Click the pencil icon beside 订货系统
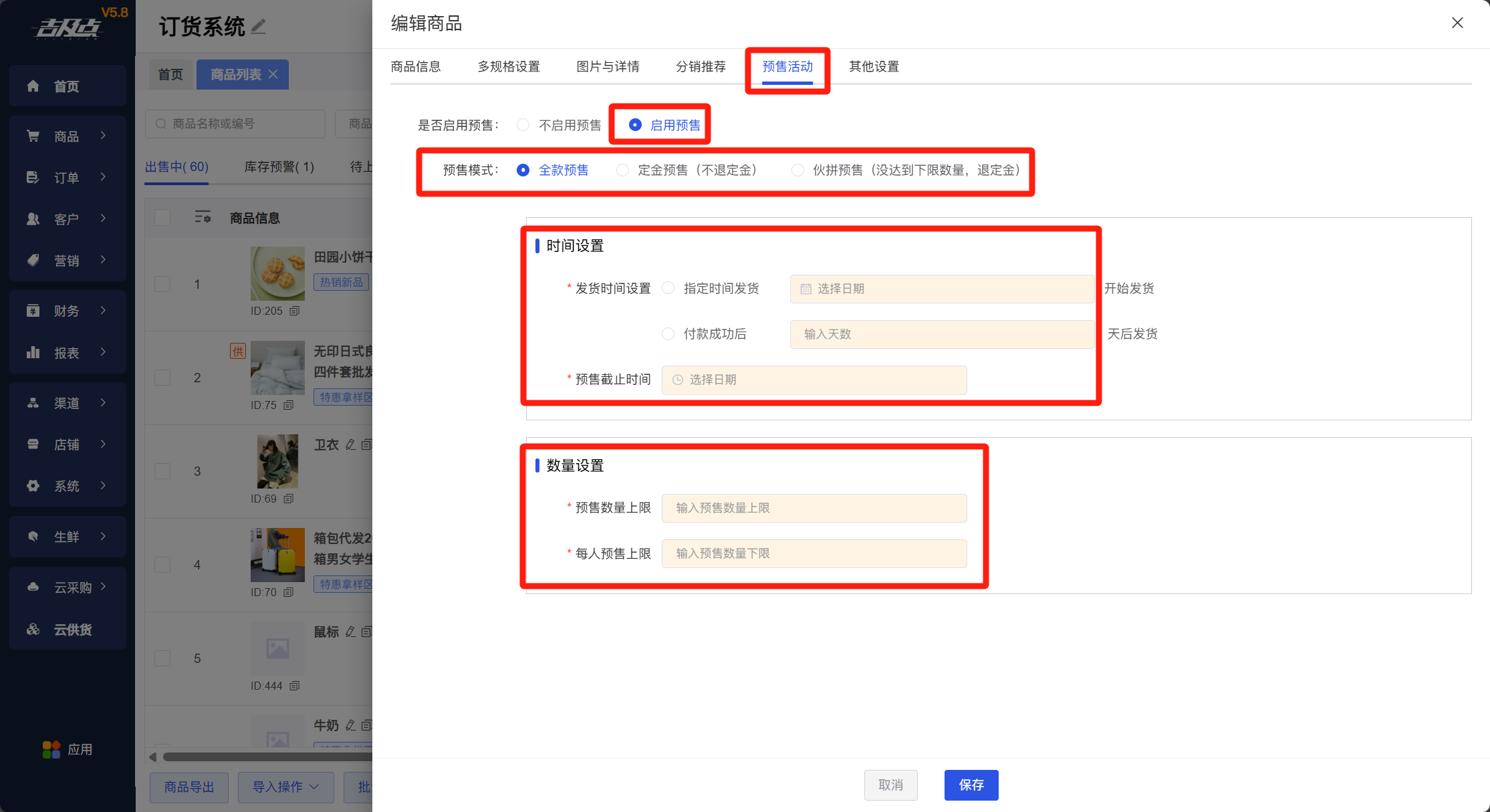 [259, 27]
